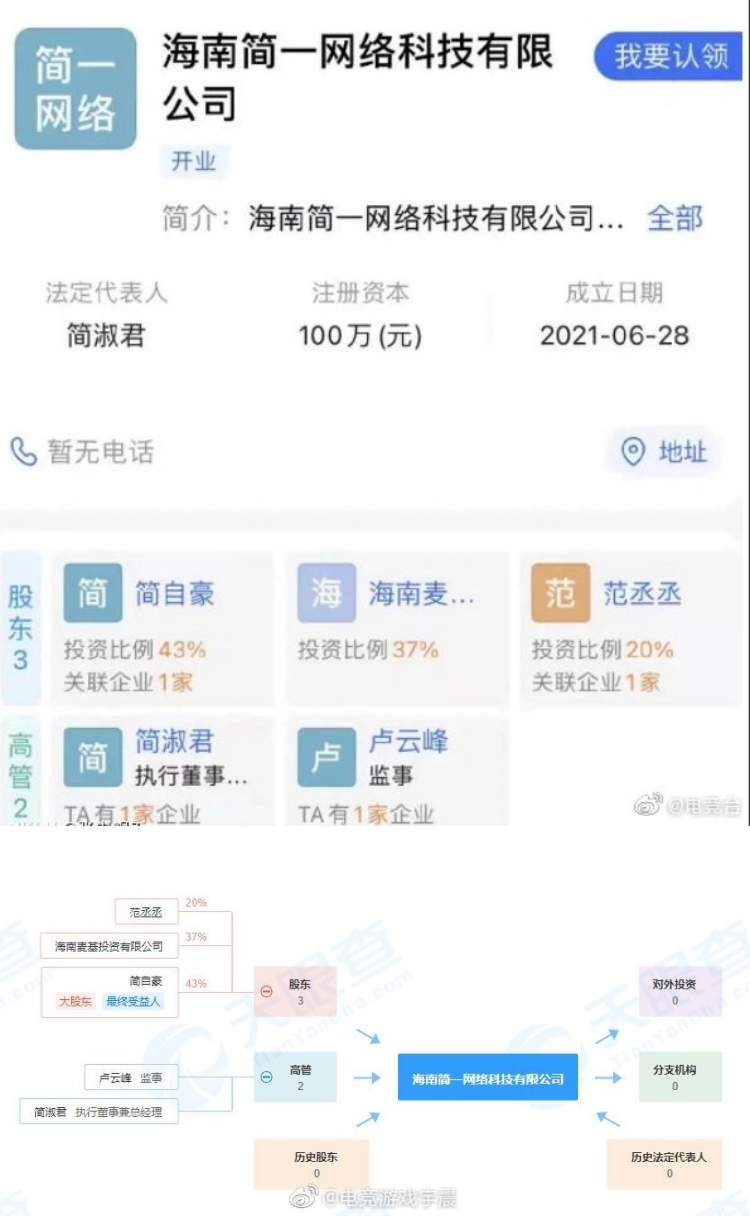Click the phone icon beside 暂无电话
The image size is (750, 1216).
pyautogui.click(x=24, y=452)
